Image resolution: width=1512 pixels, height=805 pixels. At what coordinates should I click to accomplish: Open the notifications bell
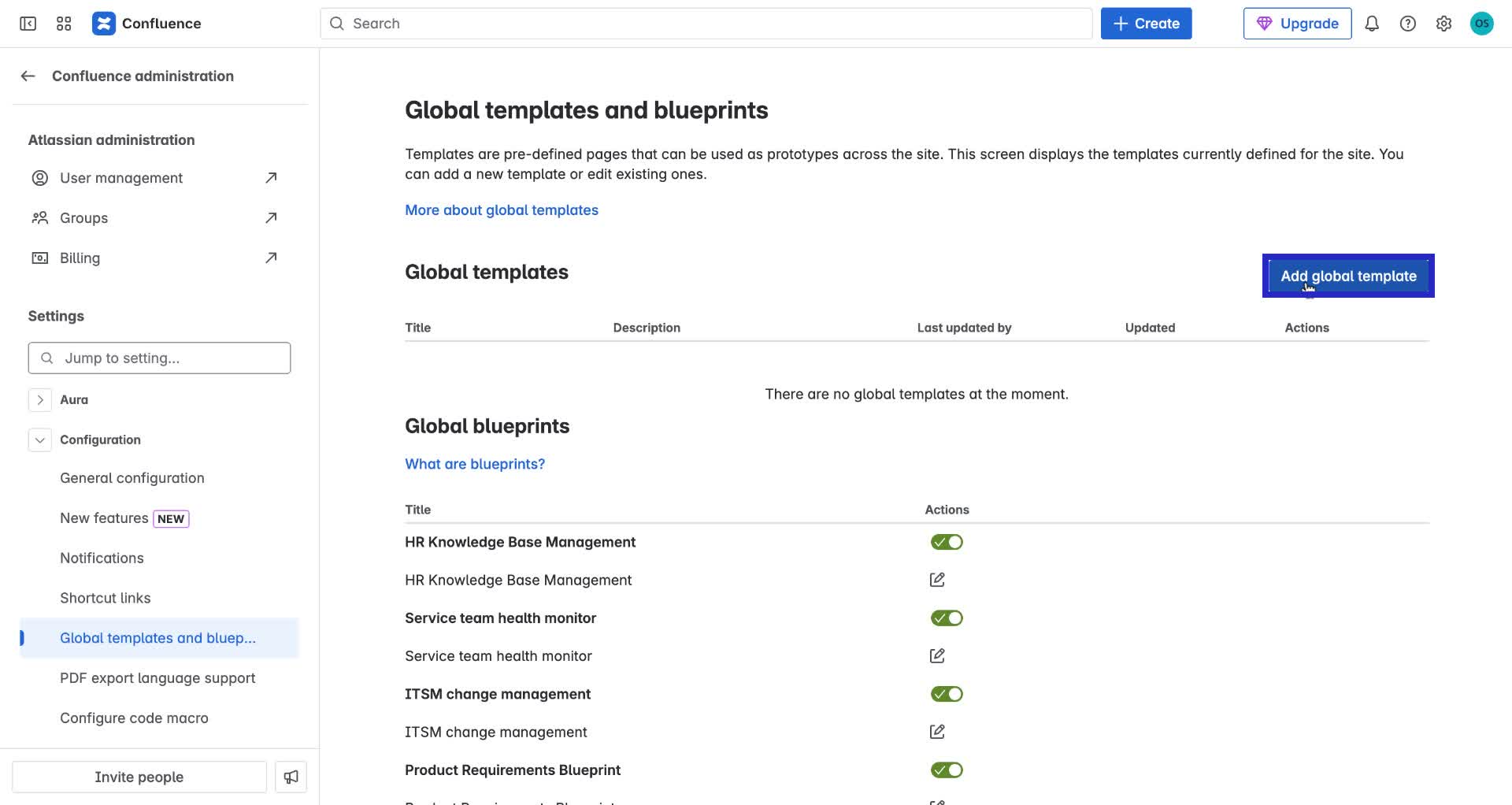(x=1371, y=24)
